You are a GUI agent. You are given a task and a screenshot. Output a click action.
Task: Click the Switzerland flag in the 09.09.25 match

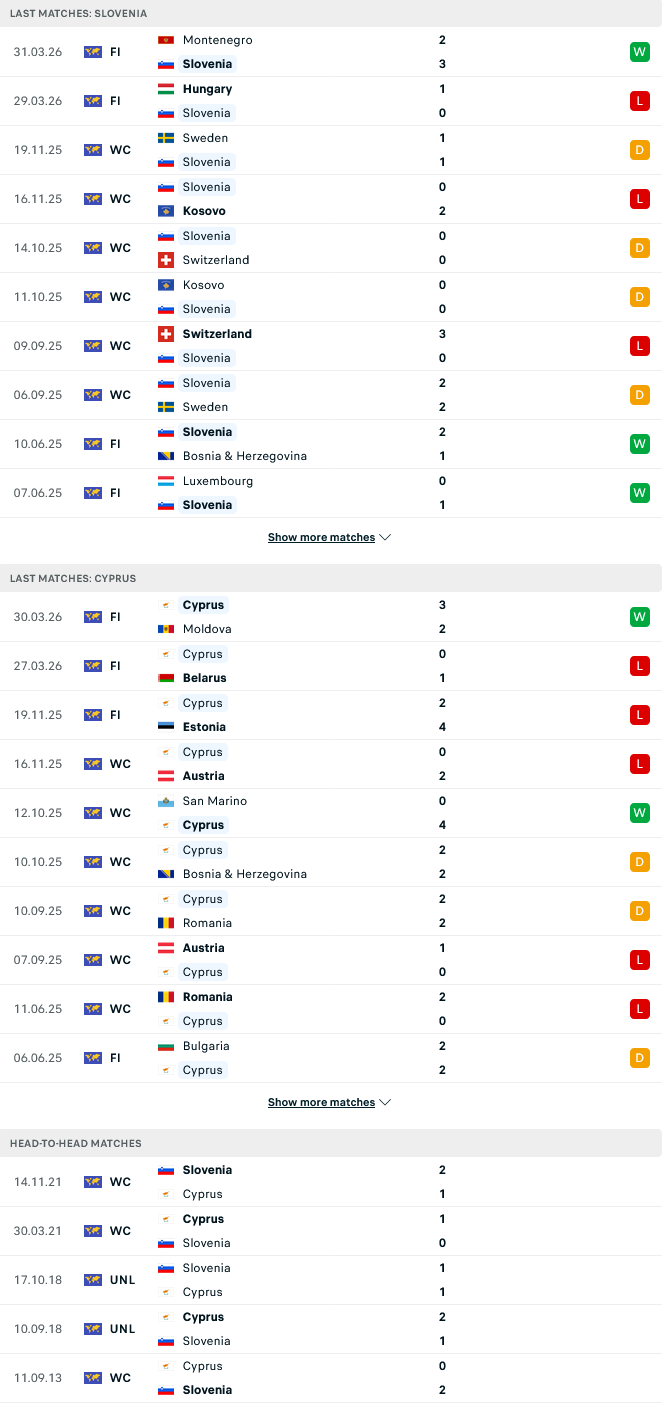[166, 334]
